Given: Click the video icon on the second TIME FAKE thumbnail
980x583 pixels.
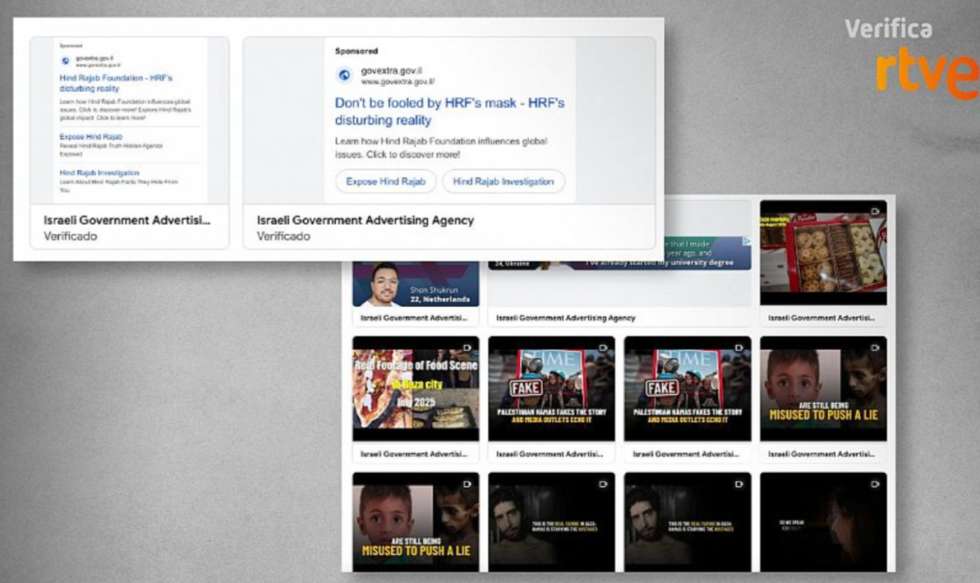Looking at the screenshot, I should pos(739,347).
